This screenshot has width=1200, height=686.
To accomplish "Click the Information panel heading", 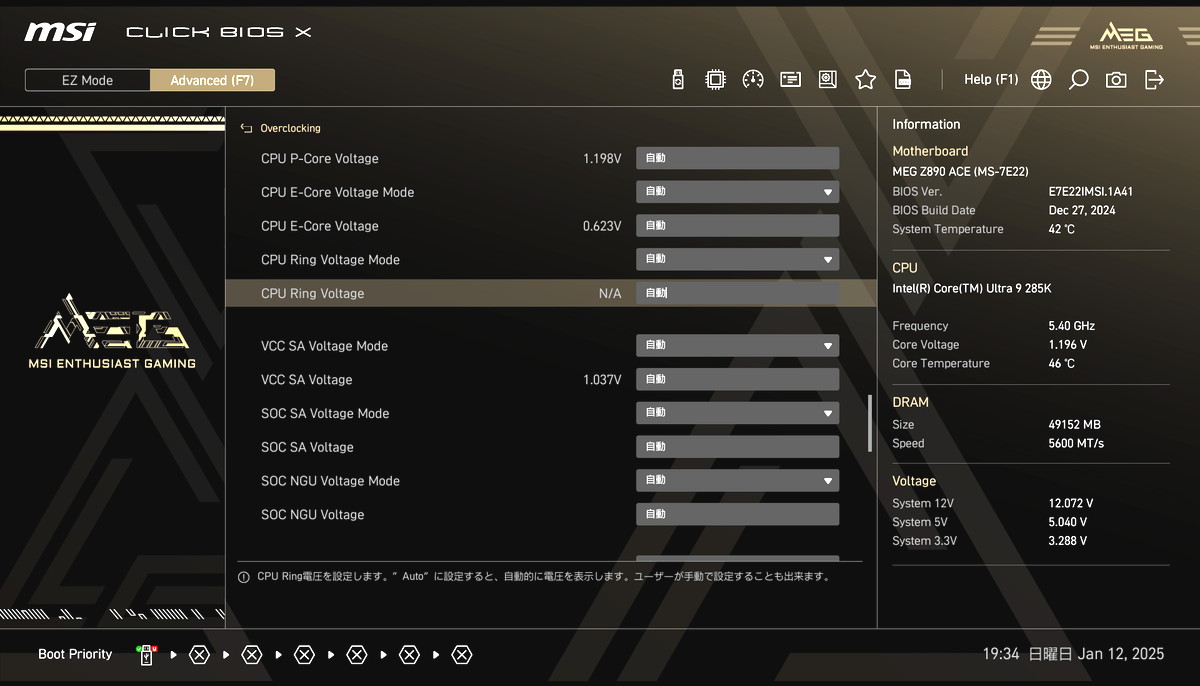I will [926, 125].
